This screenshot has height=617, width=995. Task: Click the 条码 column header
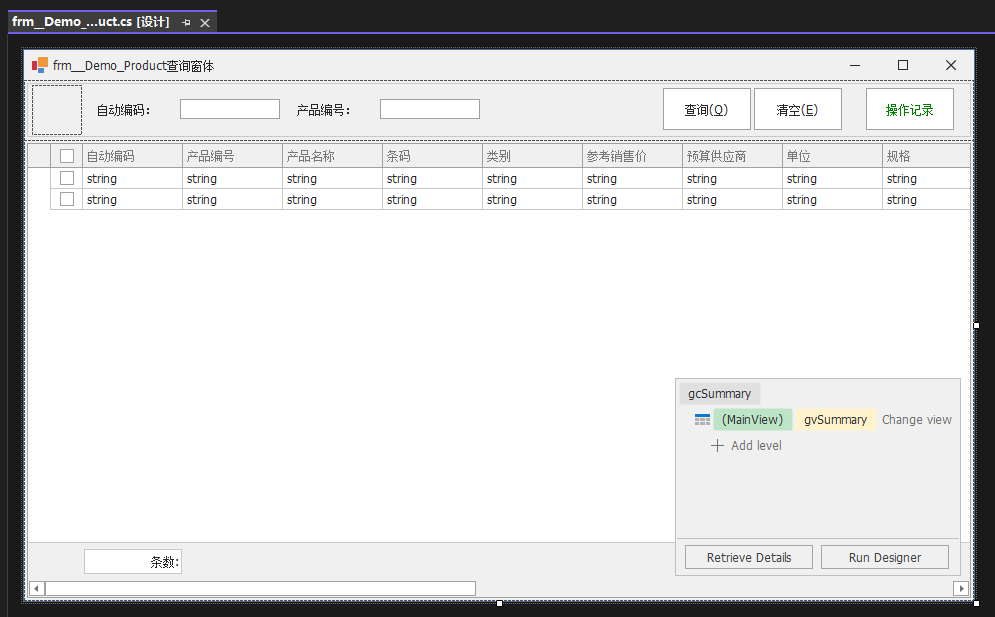point(432,156)
